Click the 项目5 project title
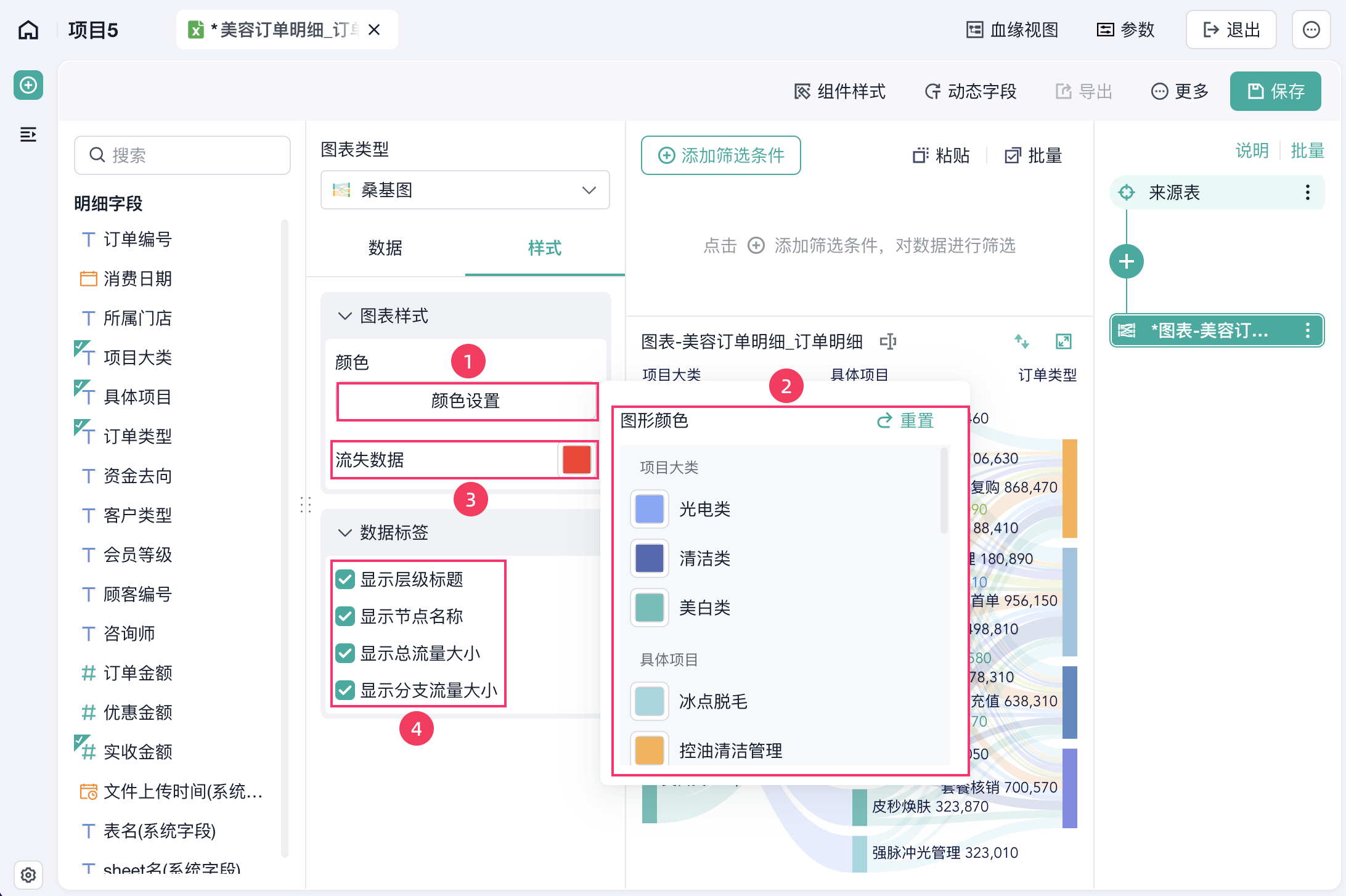 (x=93, y=30)
